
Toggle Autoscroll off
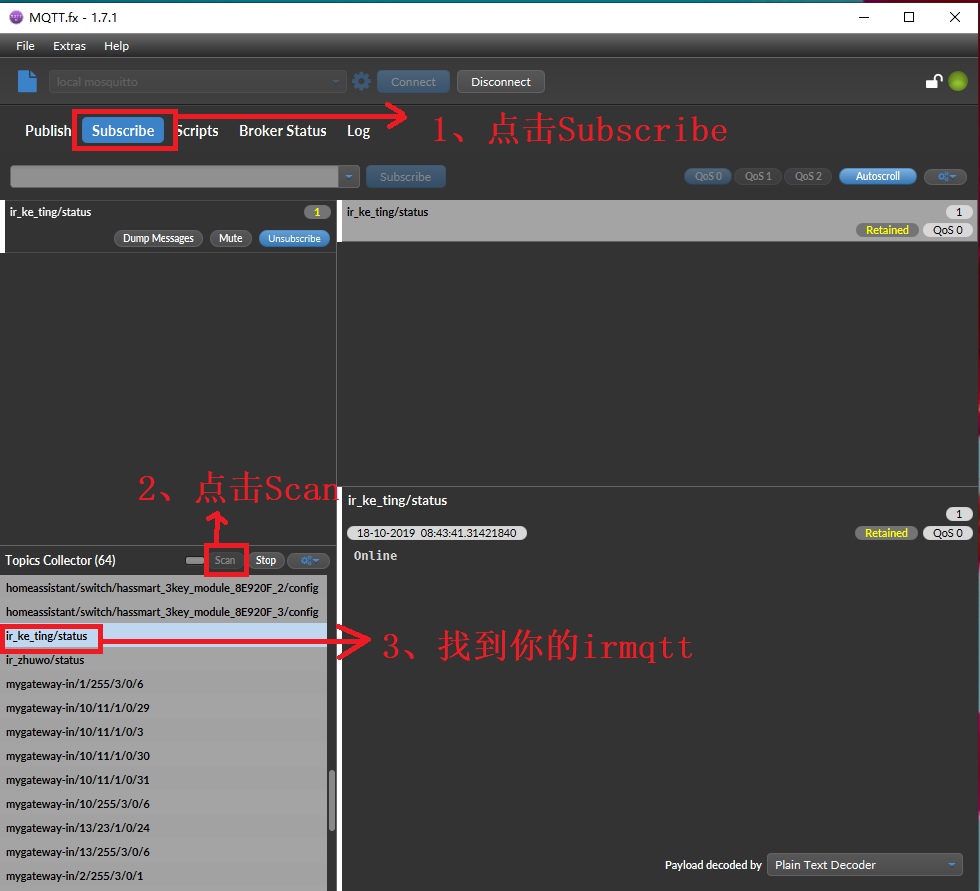(878, 177)
